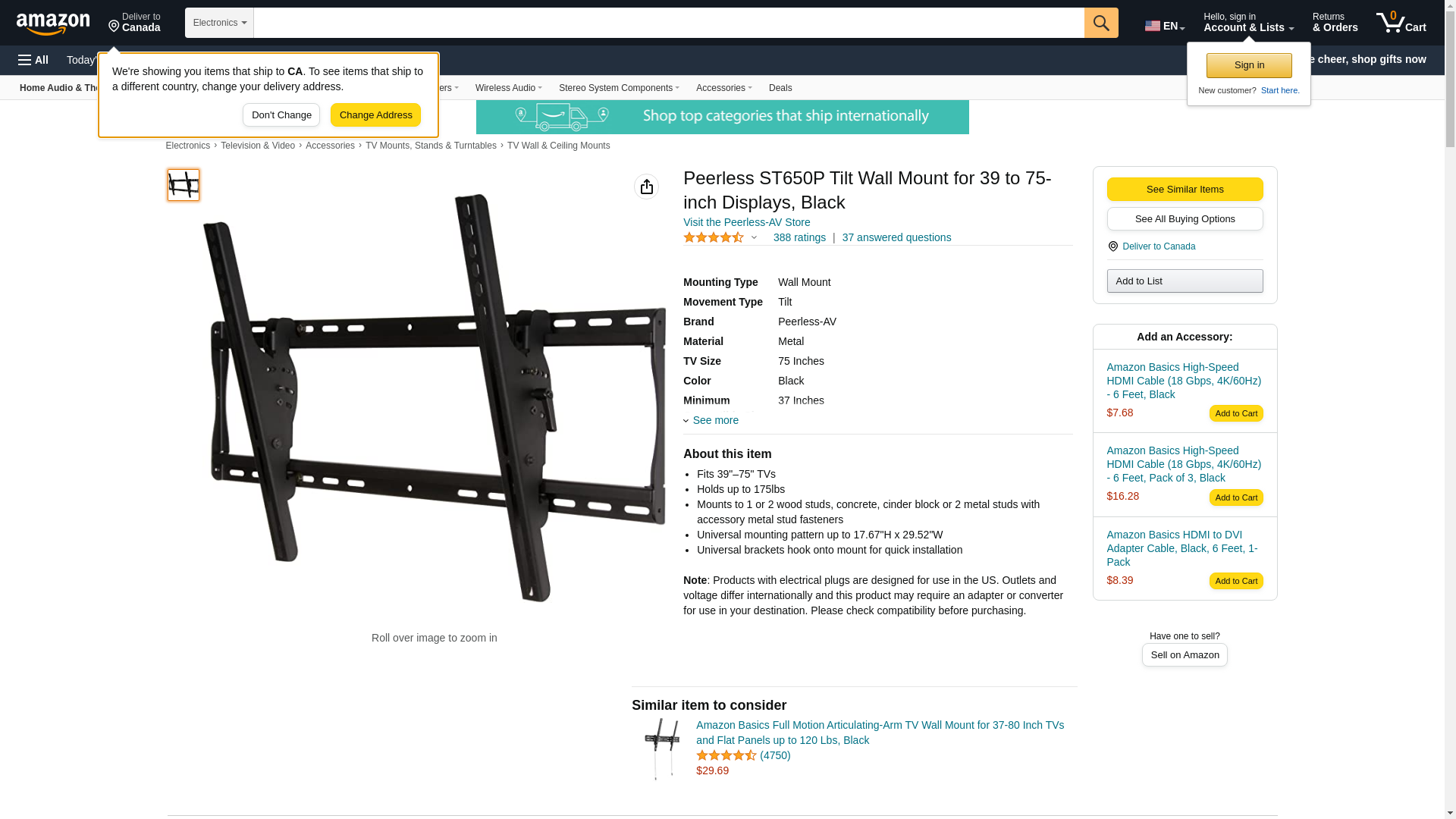Image resolution: width=1456 pixels, height=819 pixels.
Task: Click the Deliver to Canada location icon
Action: [1112, 246]
